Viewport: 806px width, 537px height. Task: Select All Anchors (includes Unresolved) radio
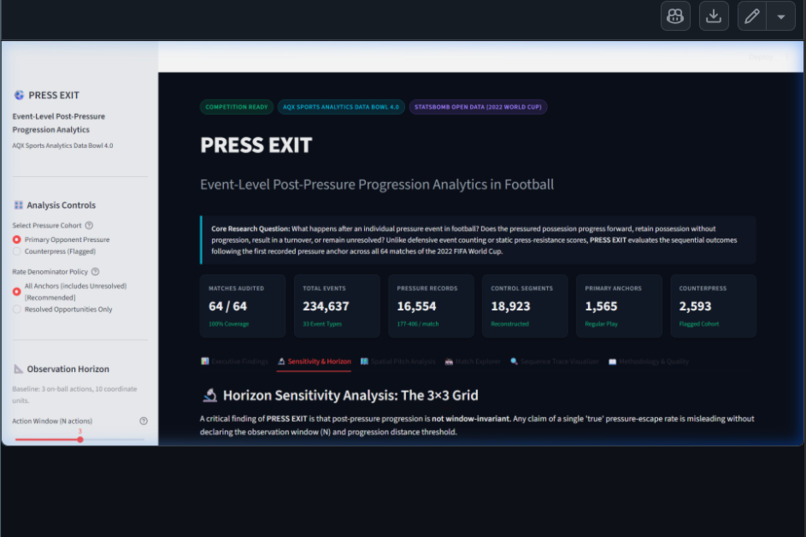pyautogui.click(x=16, y=291)
